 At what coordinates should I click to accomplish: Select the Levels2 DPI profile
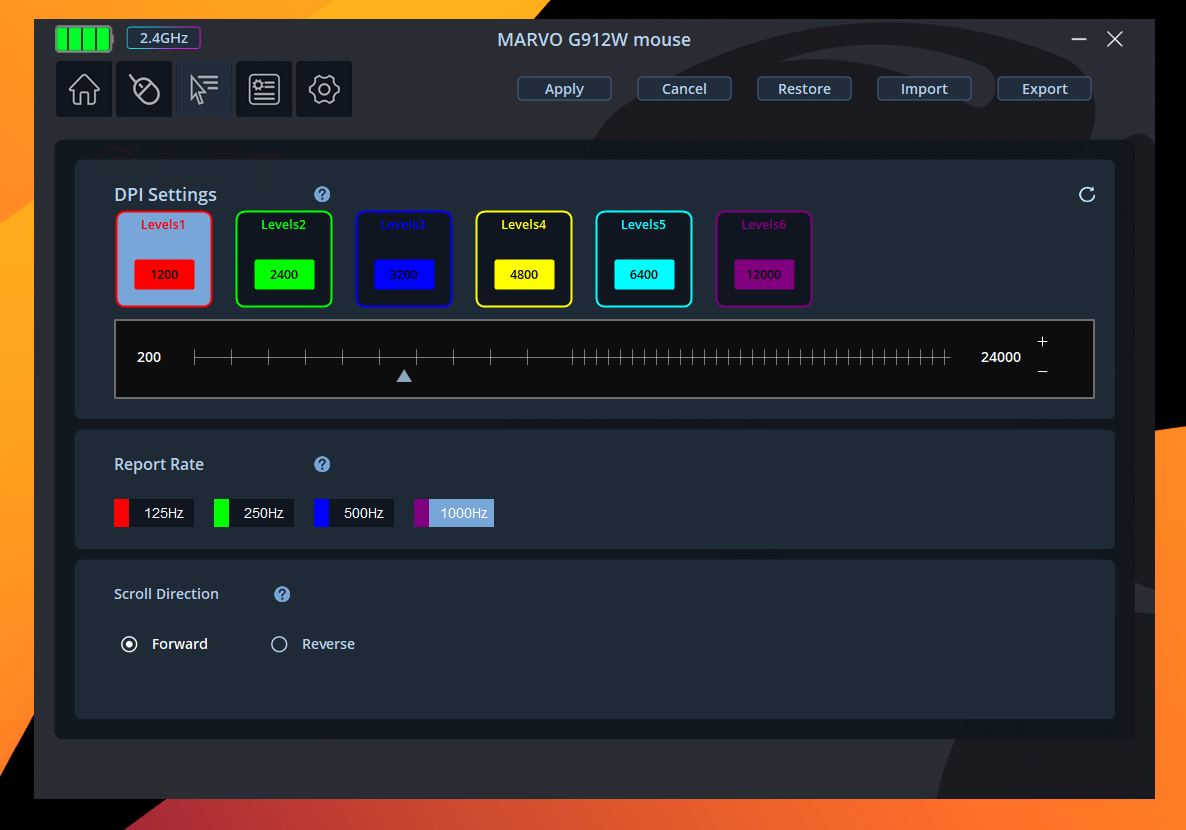click(x=284, y=259)
